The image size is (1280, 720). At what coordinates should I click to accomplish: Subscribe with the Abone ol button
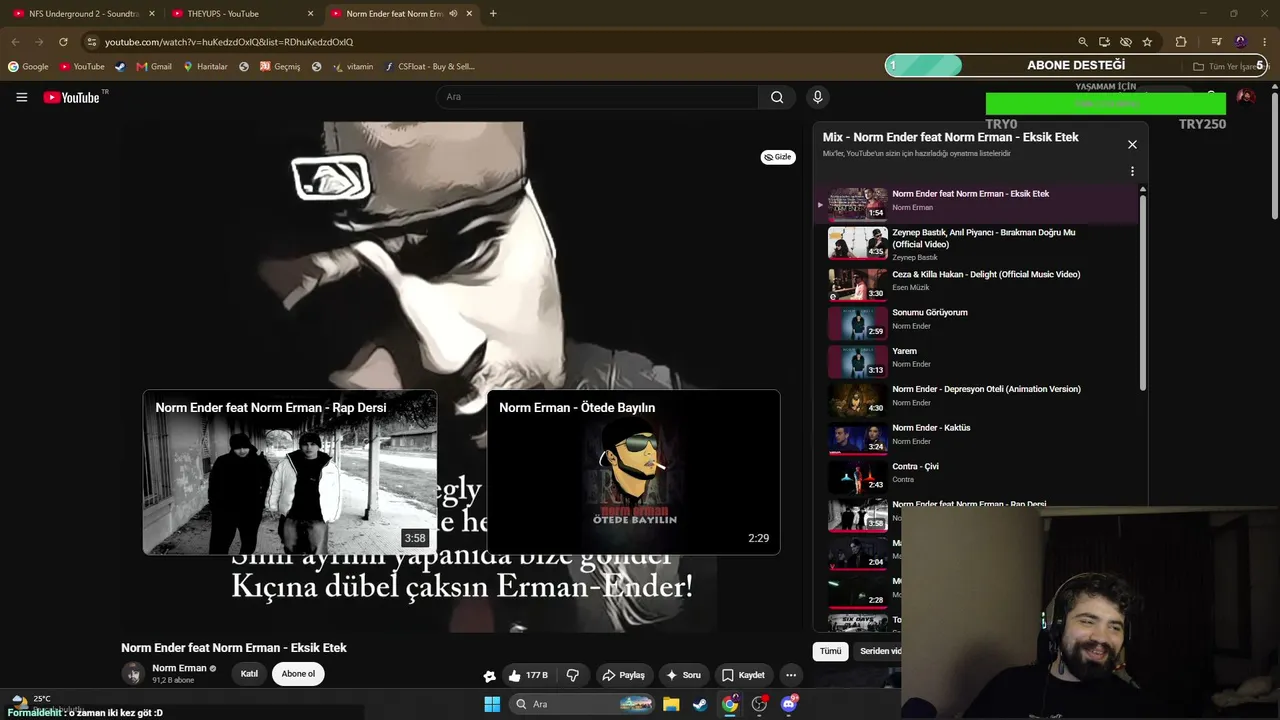pyautogui.click(x=298, y=674)
